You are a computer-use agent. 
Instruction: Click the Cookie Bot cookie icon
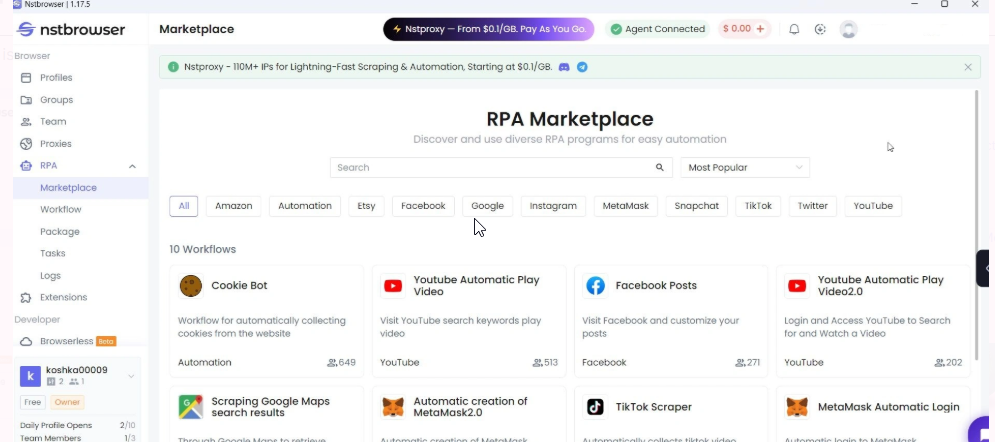pyautogui.click(x=190, y=286)
